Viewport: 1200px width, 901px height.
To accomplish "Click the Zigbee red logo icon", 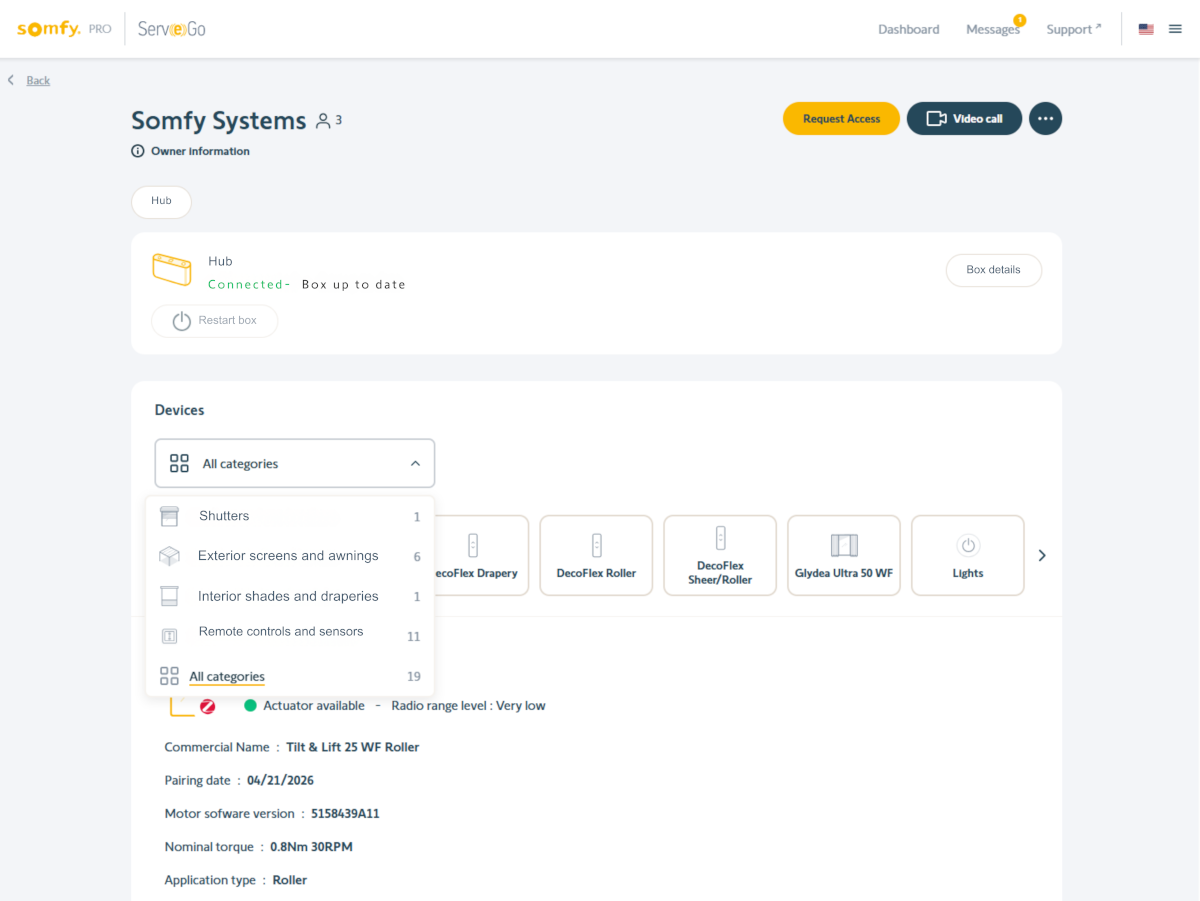I will (x=208, y=706).
